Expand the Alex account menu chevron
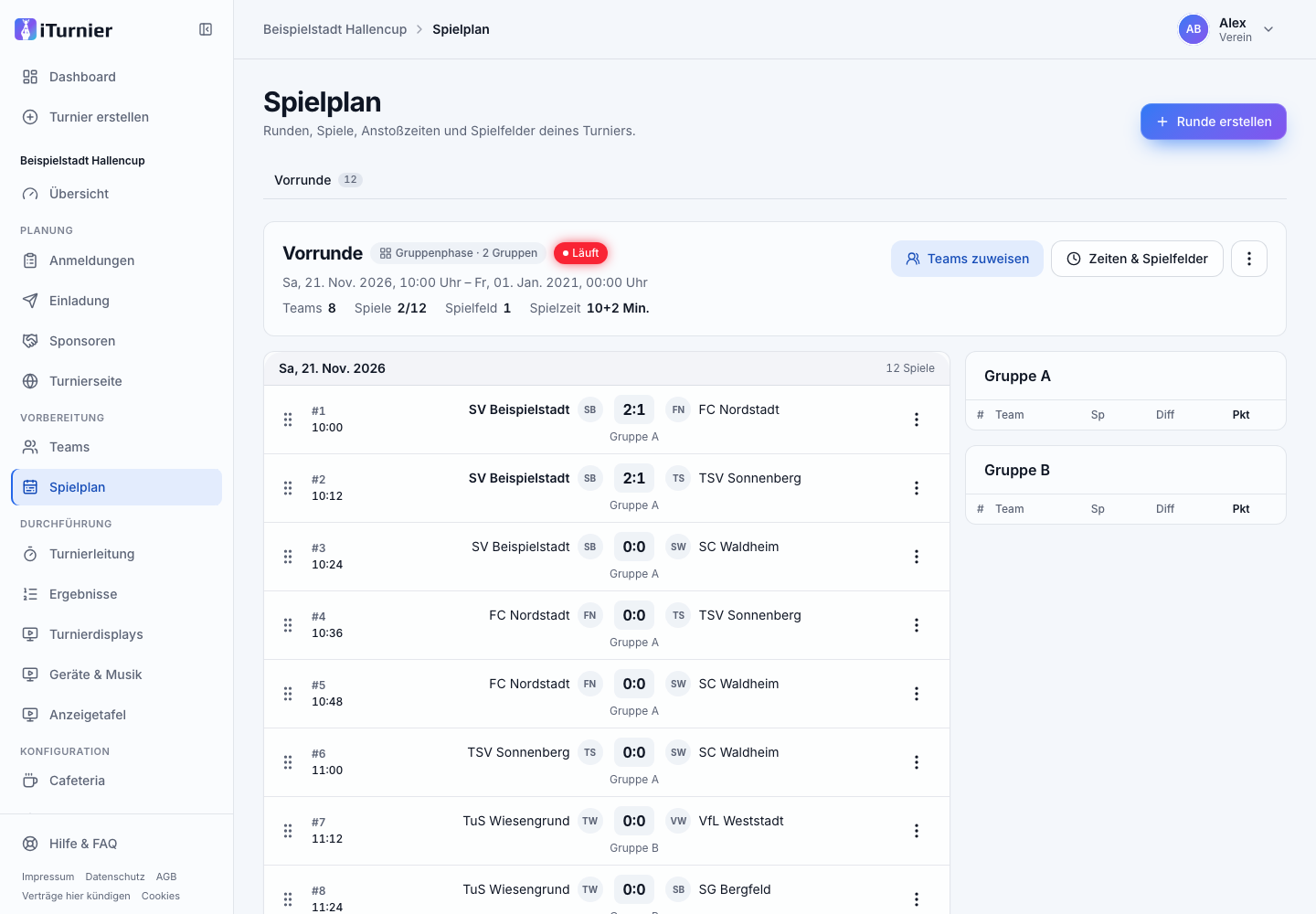 pyautogui.click(x=1268, y=29)
